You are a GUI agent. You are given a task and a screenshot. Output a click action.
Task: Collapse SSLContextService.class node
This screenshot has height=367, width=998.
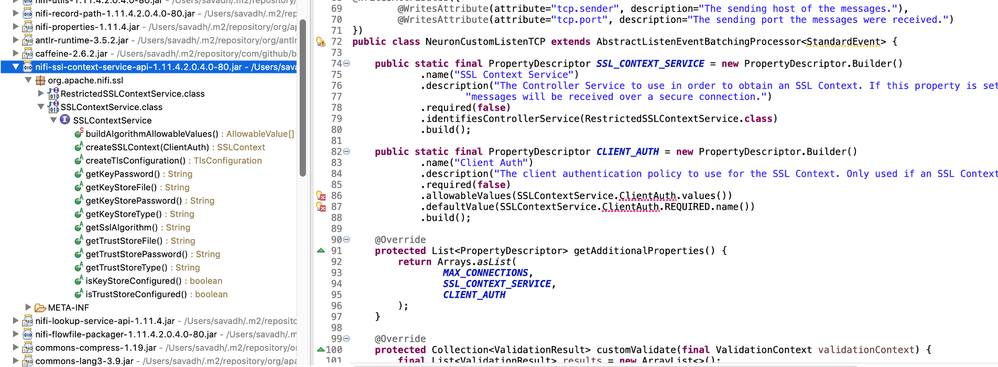[41, 107]
